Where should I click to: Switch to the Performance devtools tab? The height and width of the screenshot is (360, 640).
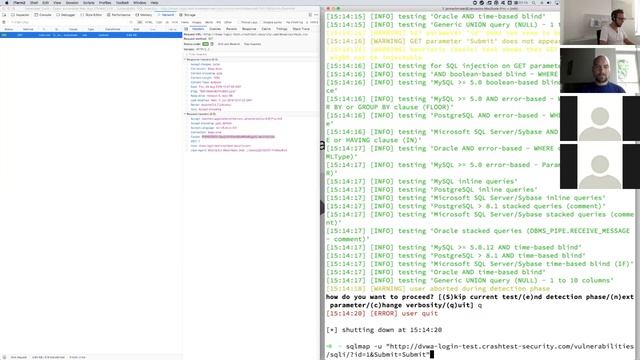click(119, 15)
